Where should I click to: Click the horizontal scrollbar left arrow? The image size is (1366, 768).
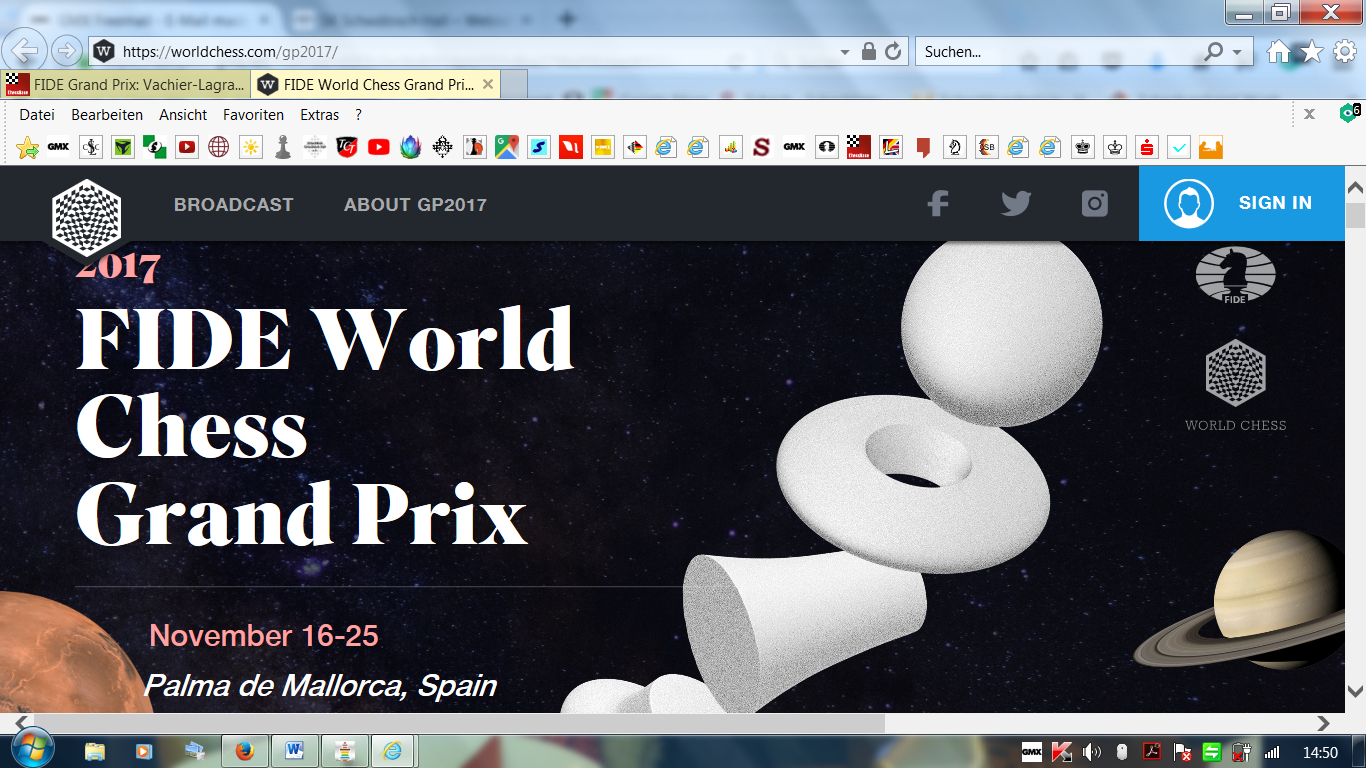point(21,723)
